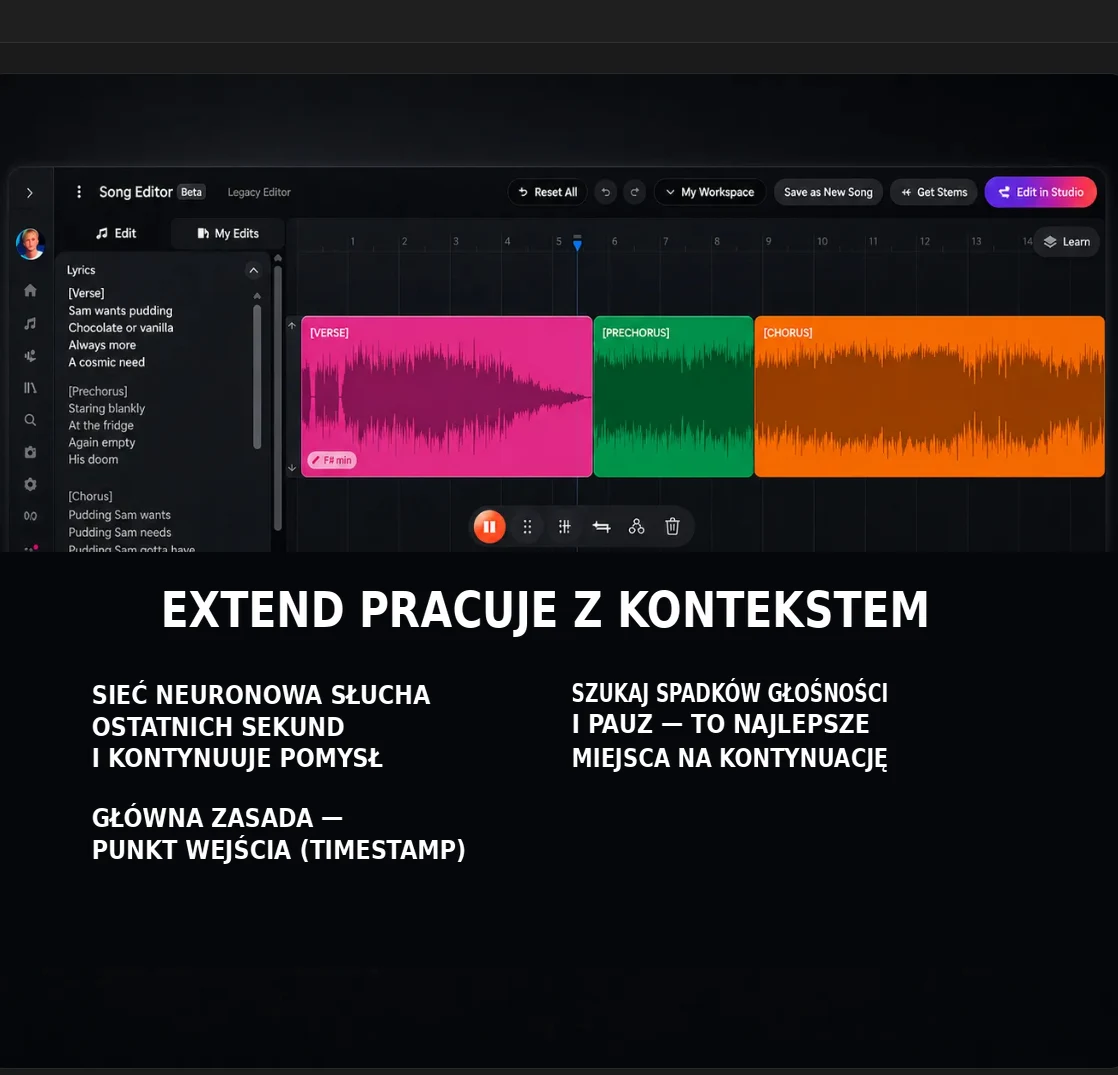Click Edit in Studio button
This screenshot has width=1118, height=1075.
pos(1041,192)
